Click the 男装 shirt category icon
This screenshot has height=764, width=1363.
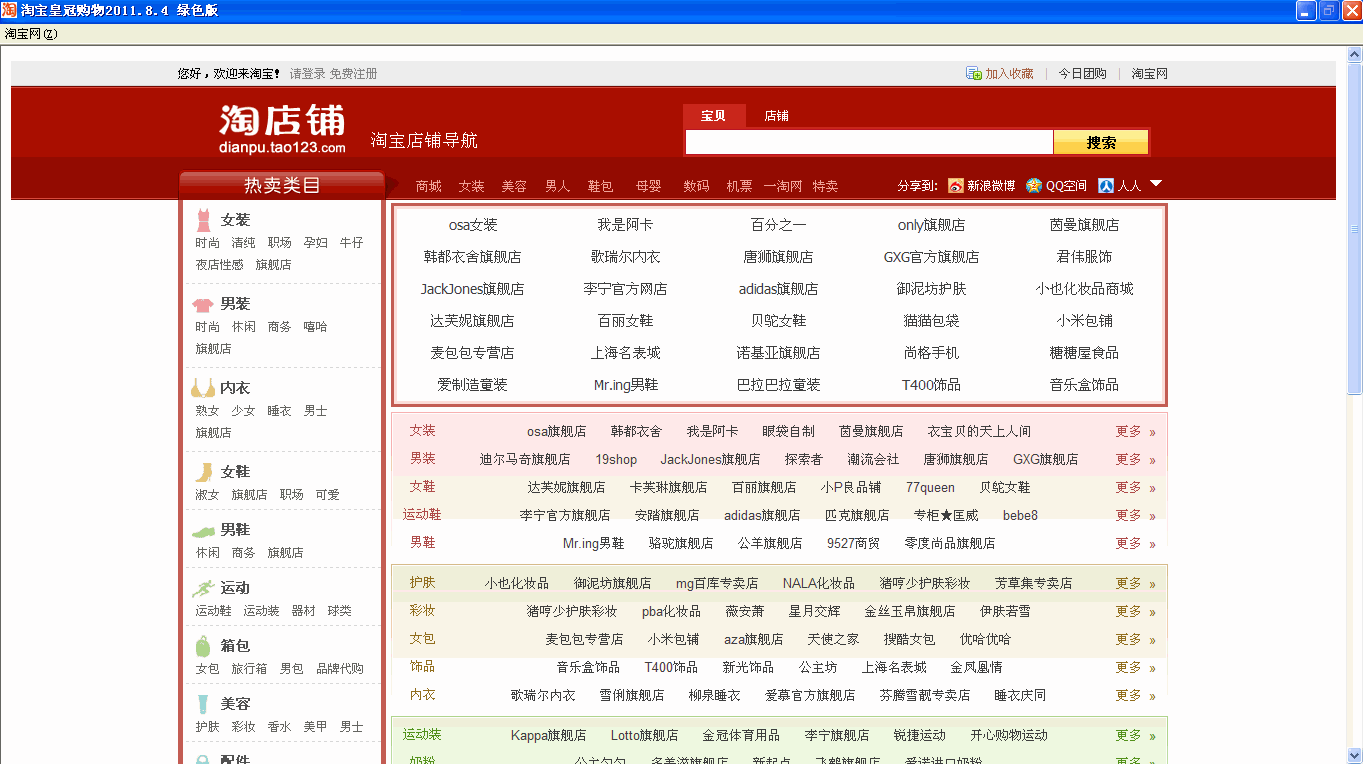click(203, 304)
